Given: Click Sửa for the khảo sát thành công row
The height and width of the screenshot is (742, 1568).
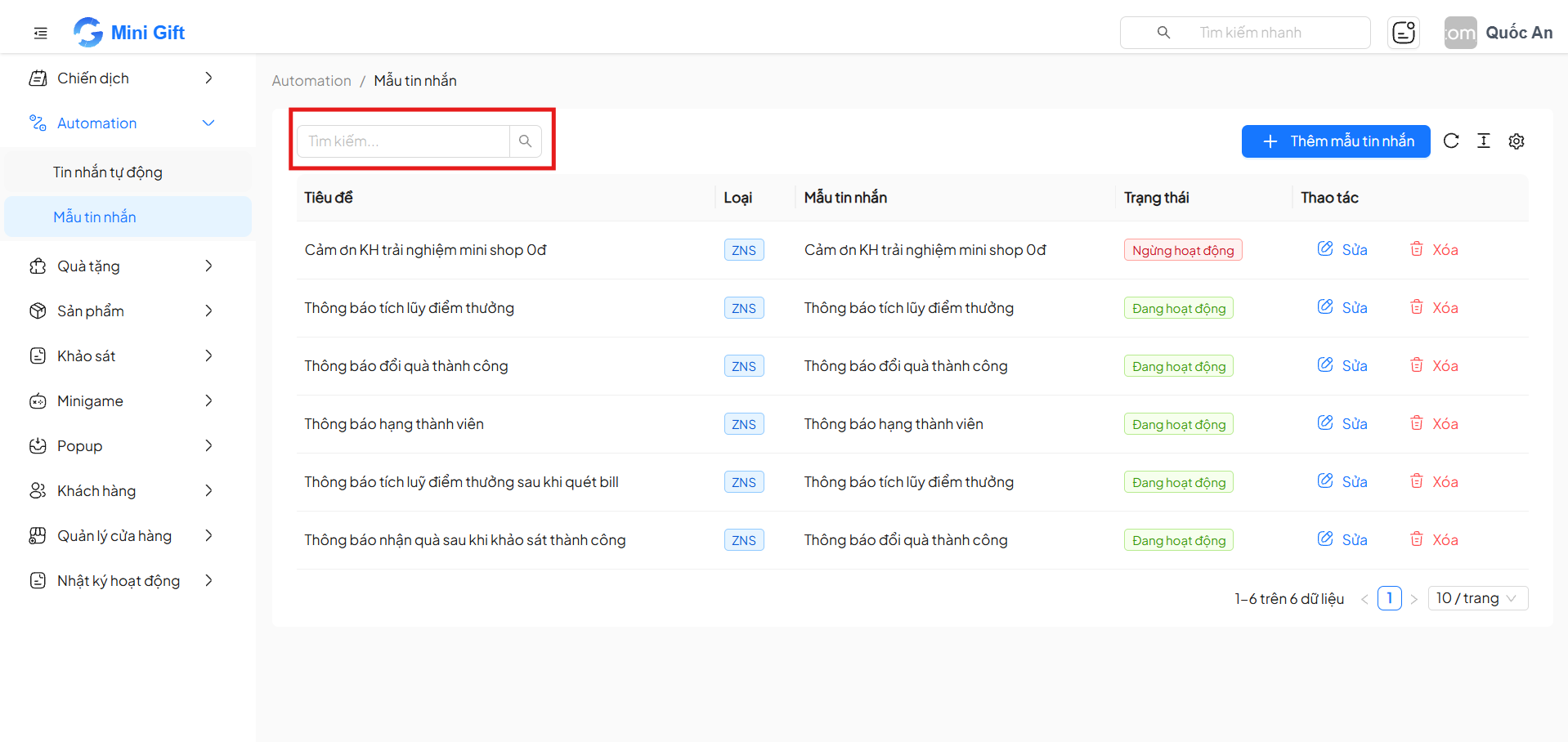Looking at the screenshot, I should (x=1342, y=539).
